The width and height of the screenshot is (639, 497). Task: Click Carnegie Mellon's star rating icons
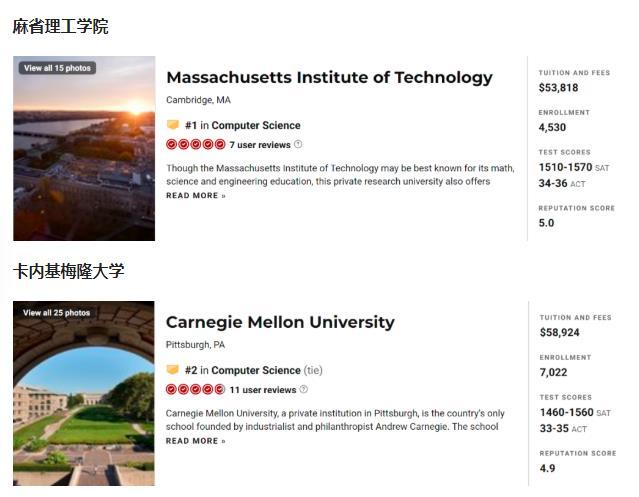pyautogui.click(x=196, y=389)
